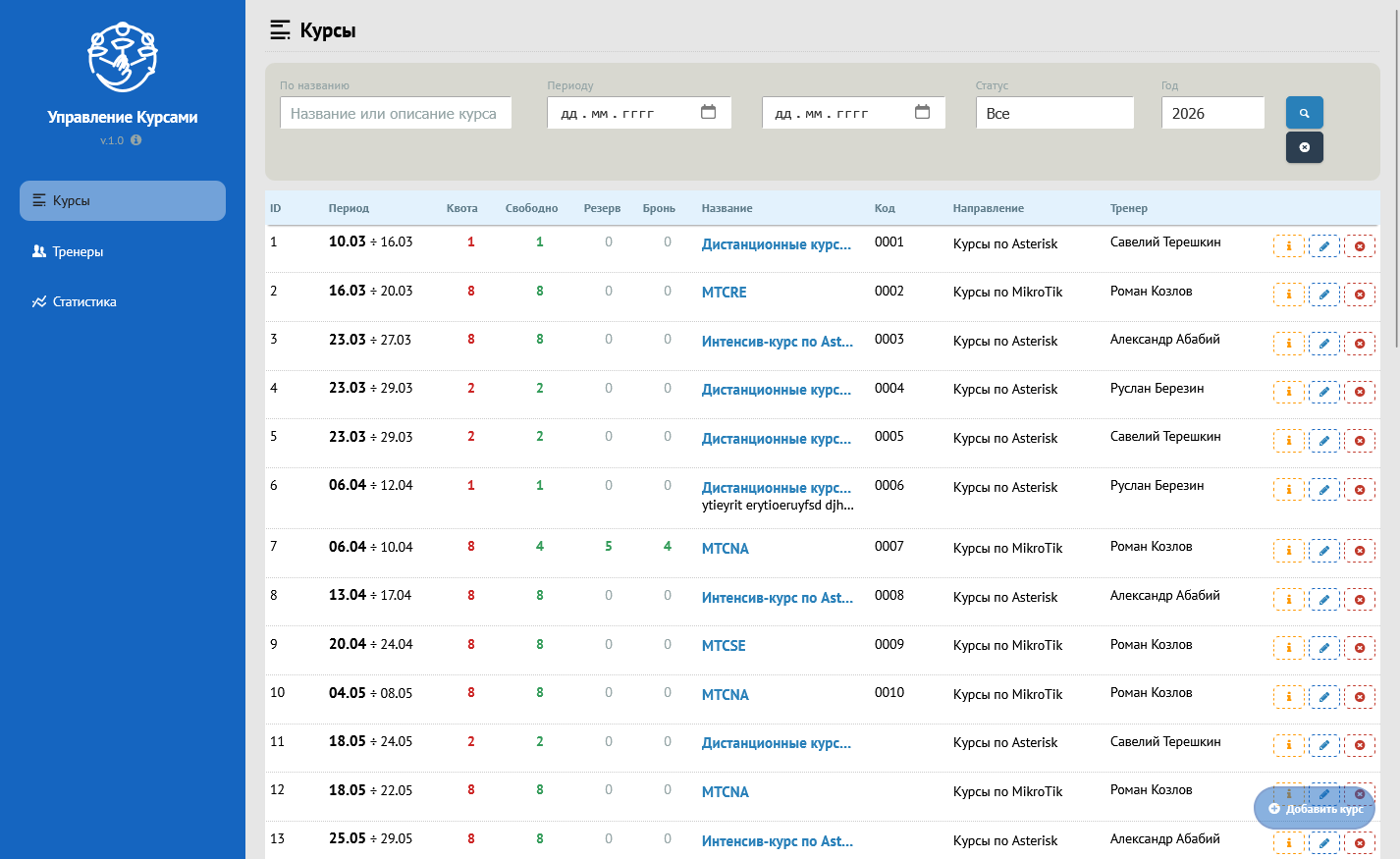Open calendar picker in second period field
The image size is (1400, 859).
[922, 113]
